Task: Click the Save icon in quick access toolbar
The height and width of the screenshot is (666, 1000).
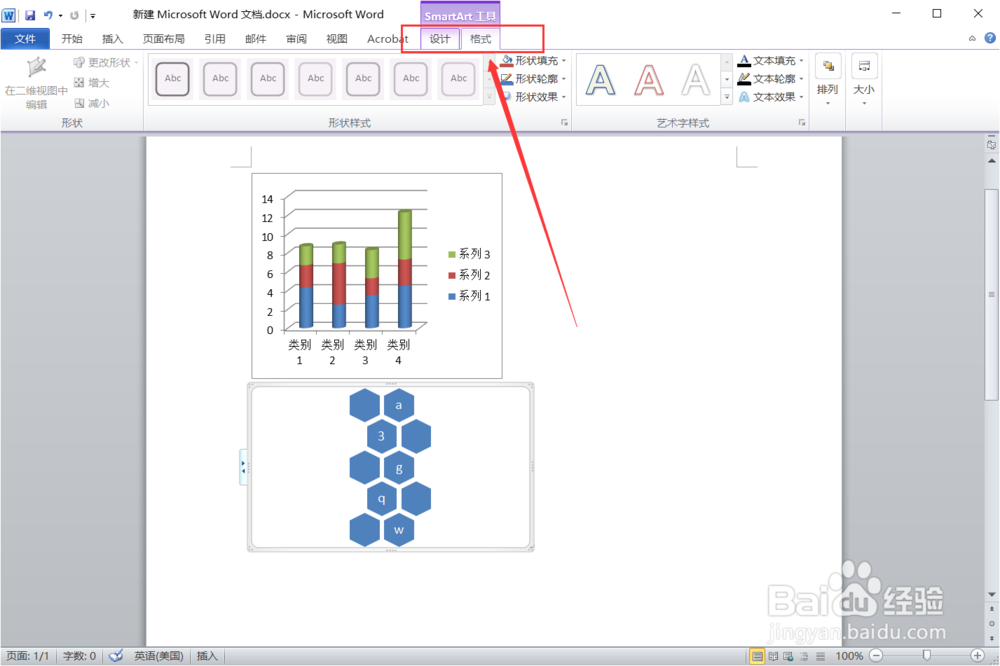Action: click(x=30, y=15)
